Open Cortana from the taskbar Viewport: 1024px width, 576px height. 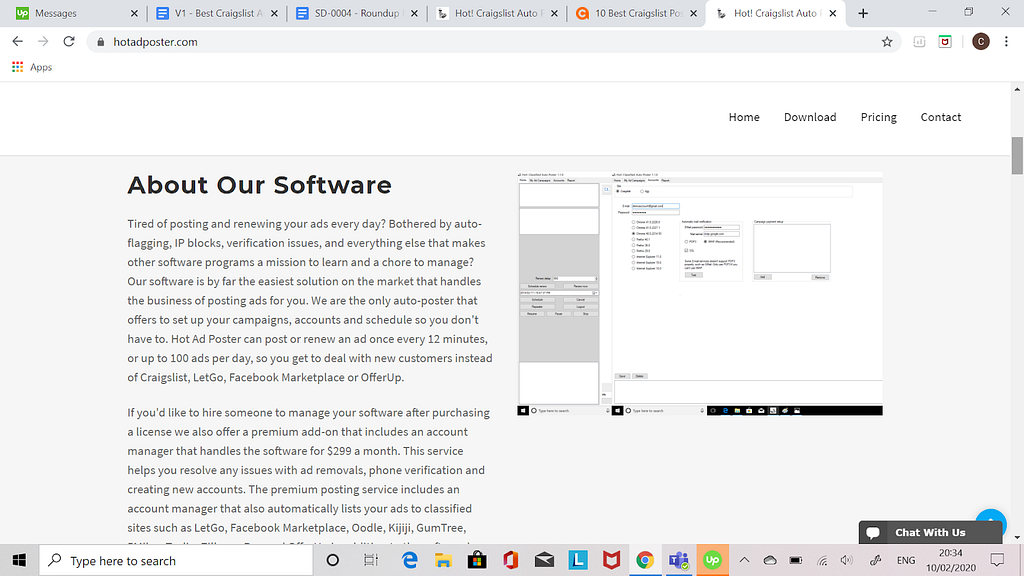tap(332, 560)
